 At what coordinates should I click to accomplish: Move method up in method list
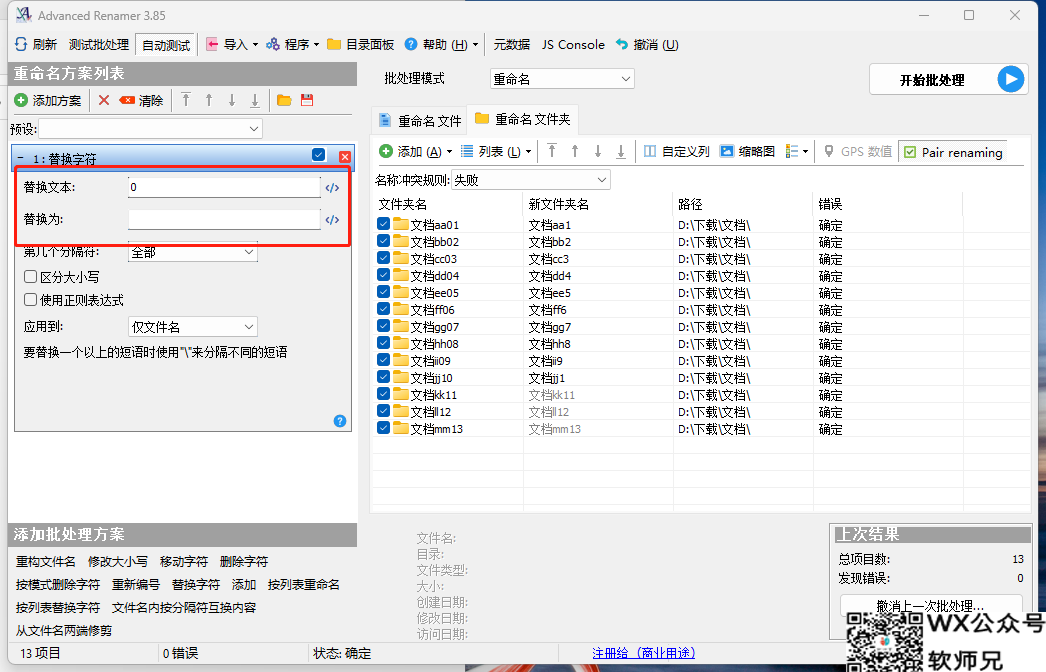click(209, 100)
